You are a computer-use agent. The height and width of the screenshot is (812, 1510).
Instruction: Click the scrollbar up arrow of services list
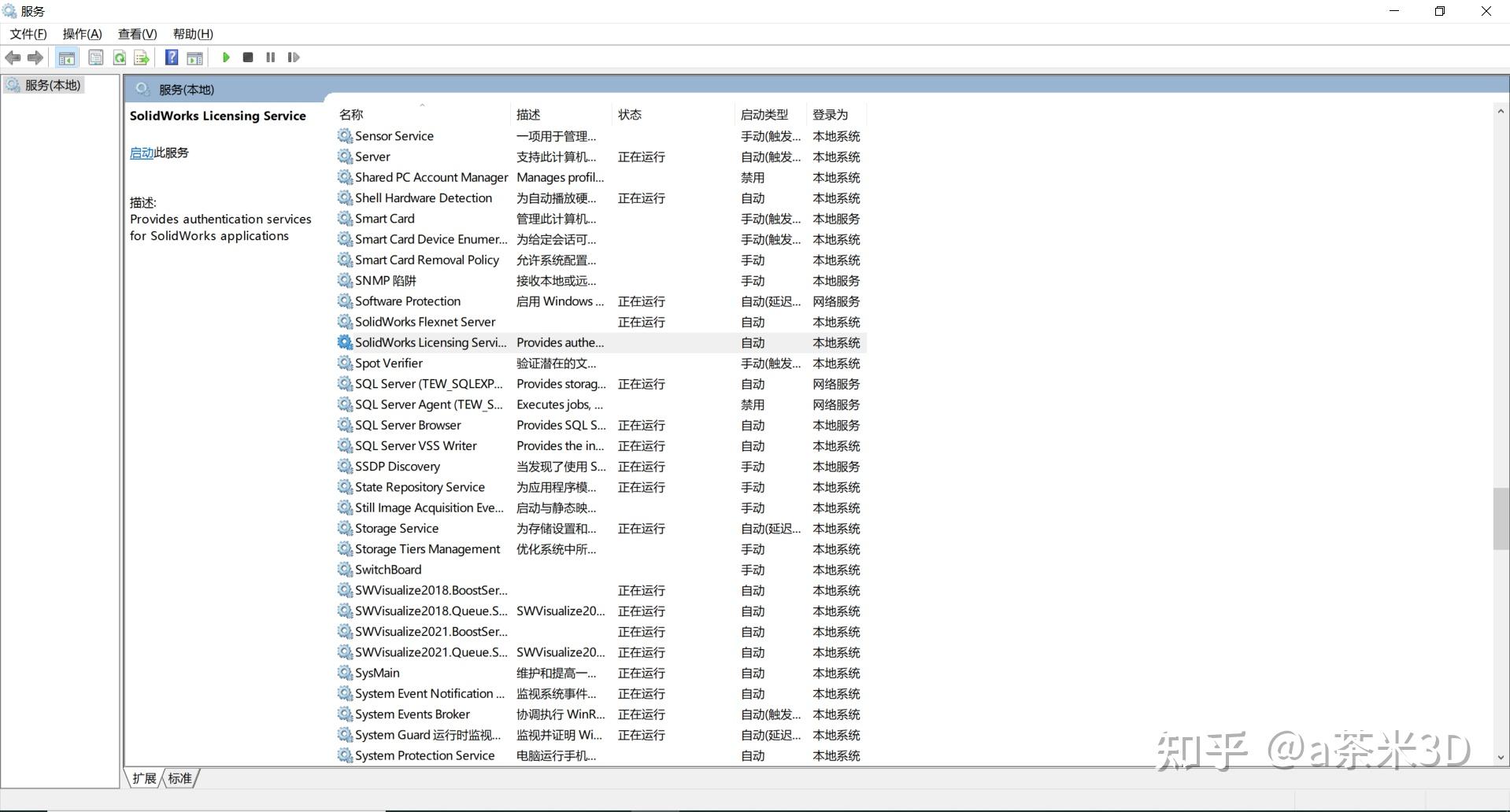pyautogui.click(x=1501, y=113)
